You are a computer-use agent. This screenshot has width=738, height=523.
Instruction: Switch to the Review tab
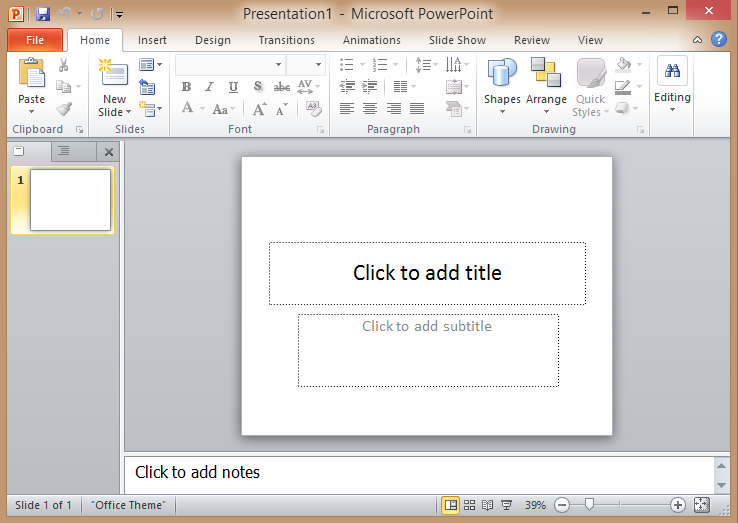tap(531, 40)
